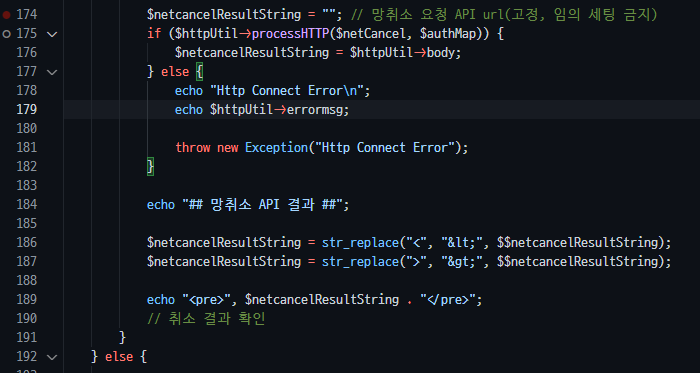Viewport: 700px width, 373px height.
Task: Click line number 178 in gutter
Action: click(27, 91)
